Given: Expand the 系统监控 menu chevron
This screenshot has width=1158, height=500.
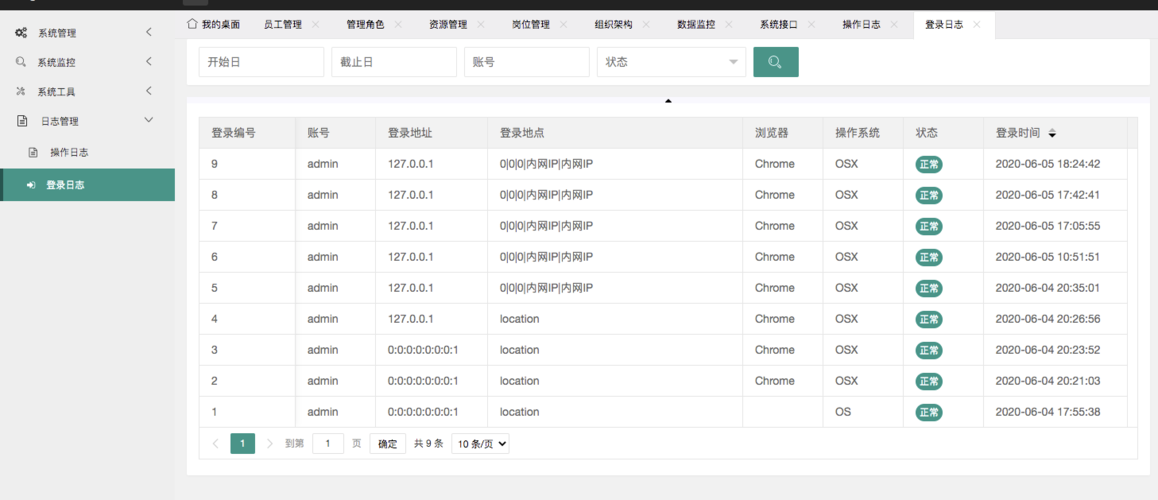Looking at the screenshot, I should [148, 61].
